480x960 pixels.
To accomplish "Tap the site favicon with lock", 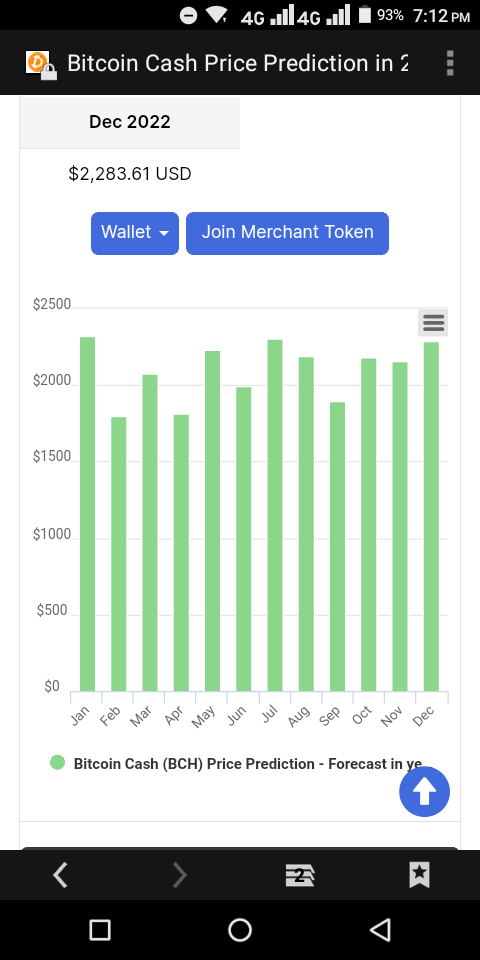I will (41, 65).
